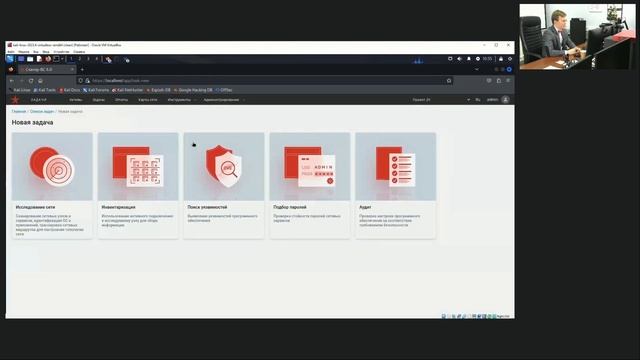Open the Kali applications menu dragon icon
640x360 pixels.
[x=10, y=59]
